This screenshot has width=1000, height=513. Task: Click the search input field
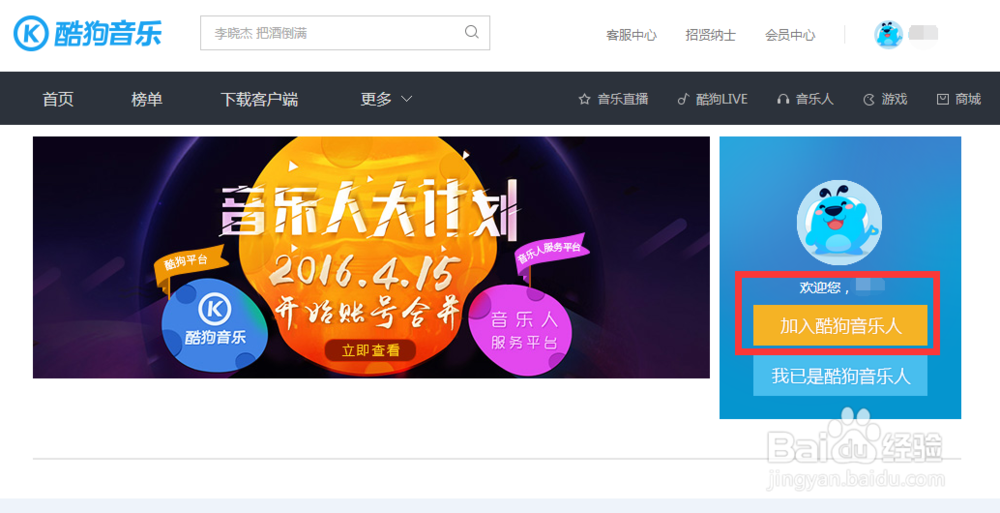(x=345, y=33)
